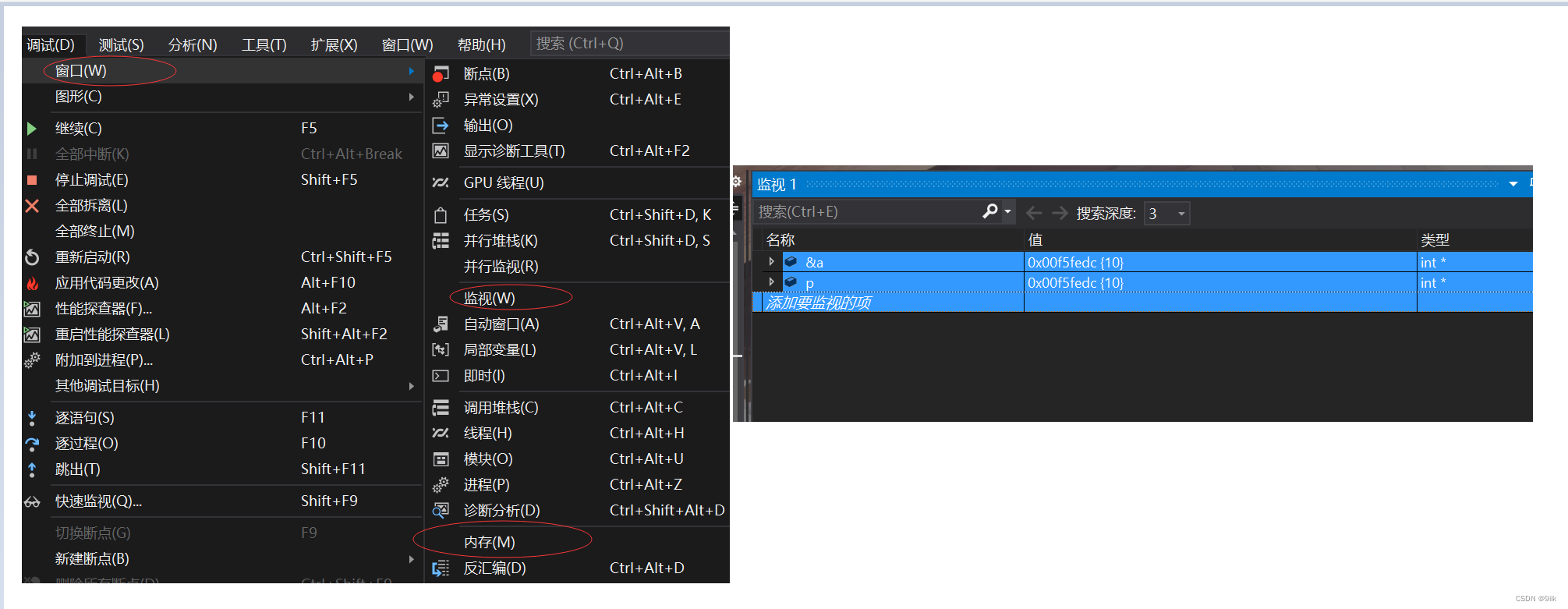Expand the p watch entry
1568x609 pixels.
pos(771,282)
